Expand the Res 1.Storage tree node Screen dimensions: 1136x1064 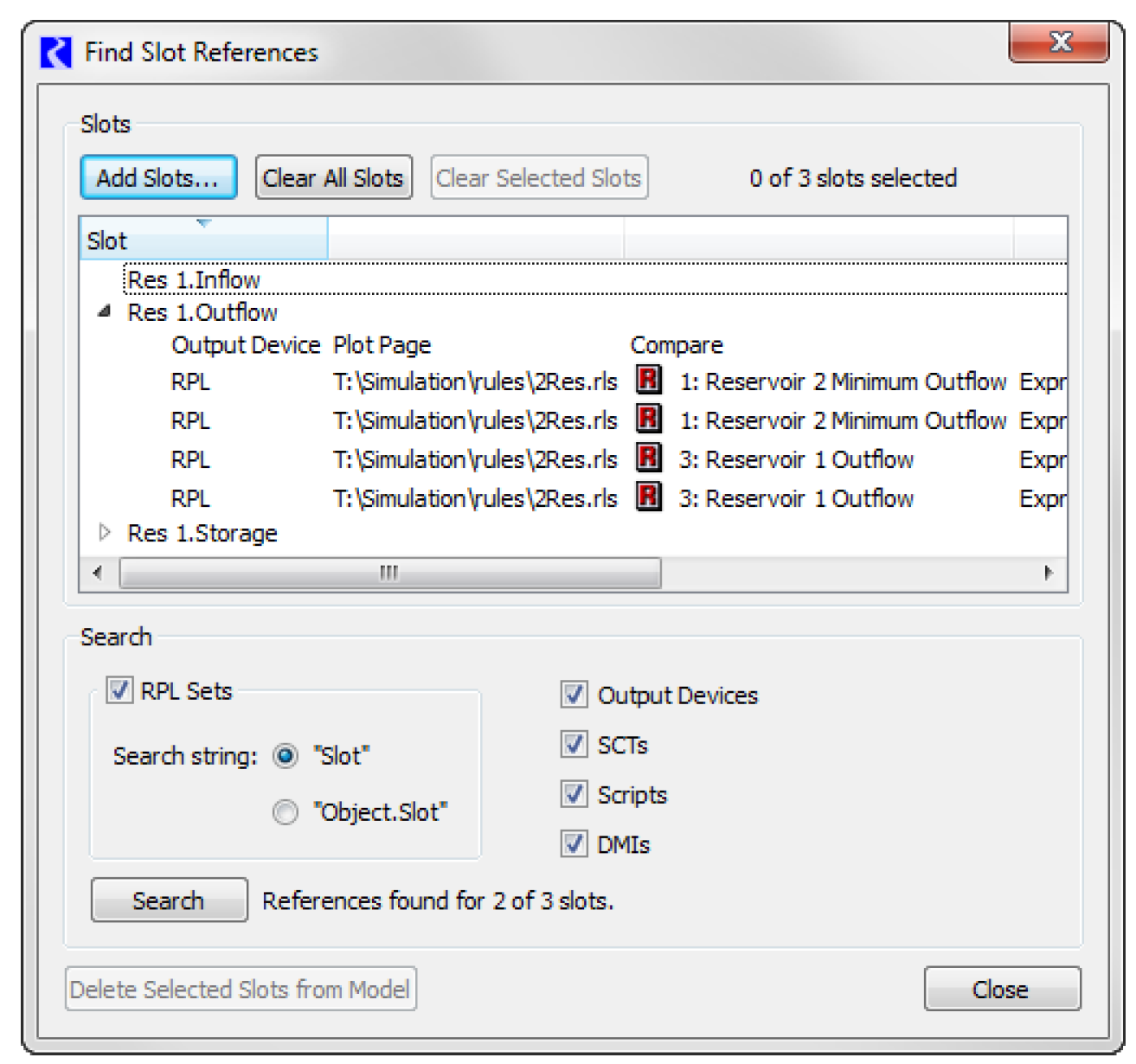point(105,532)
